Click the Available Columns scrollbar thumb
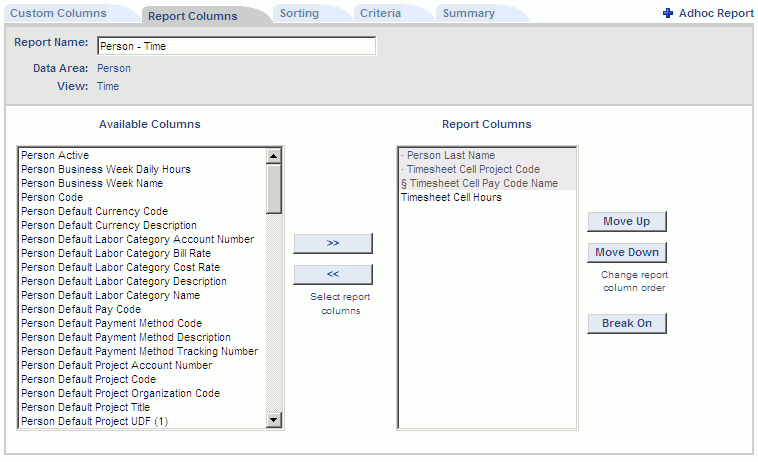The height and width of the screenshot is (462, 758). (x=274, y=189)
